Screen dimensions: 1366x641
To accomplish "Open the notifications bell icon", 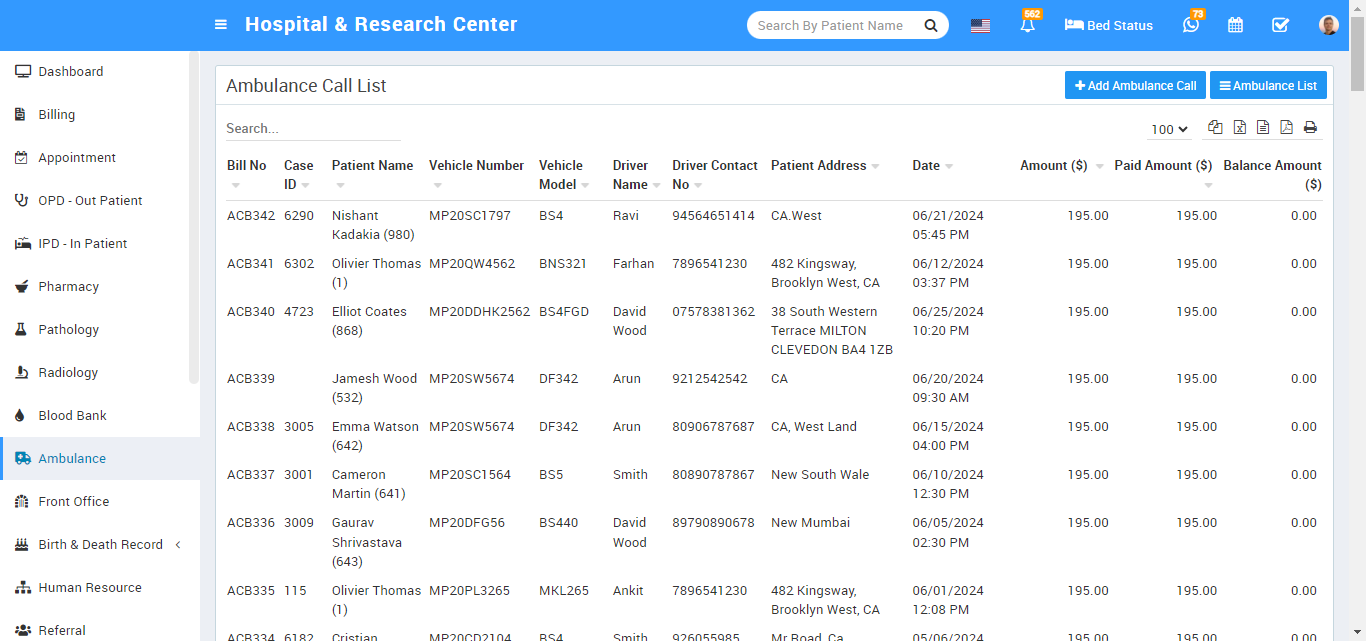I will tap(1027, 26).
